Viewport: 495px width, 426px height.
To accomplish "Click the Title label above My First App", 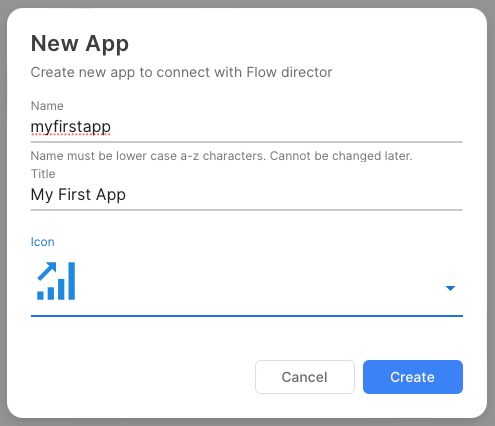I will (x=43, y=174).
